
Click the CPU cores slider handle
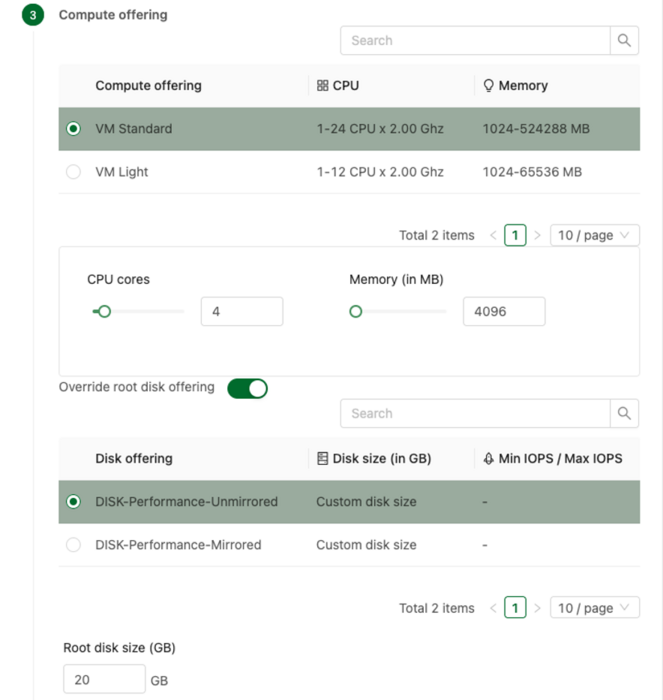click(104, 312)
